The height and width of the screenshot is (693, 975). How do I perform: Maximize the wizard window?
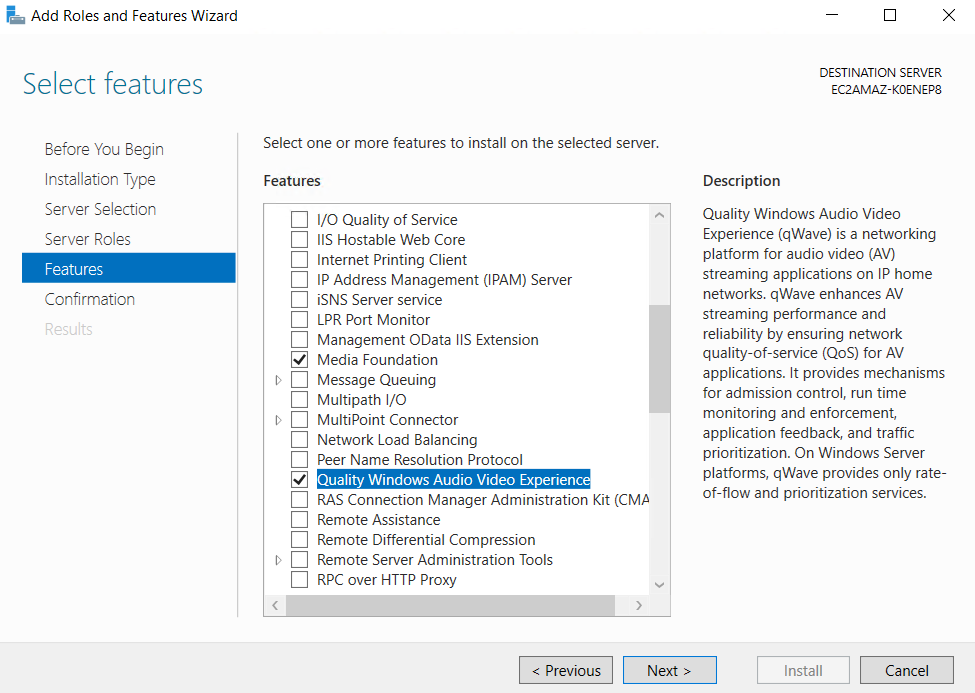click(890, 15)
